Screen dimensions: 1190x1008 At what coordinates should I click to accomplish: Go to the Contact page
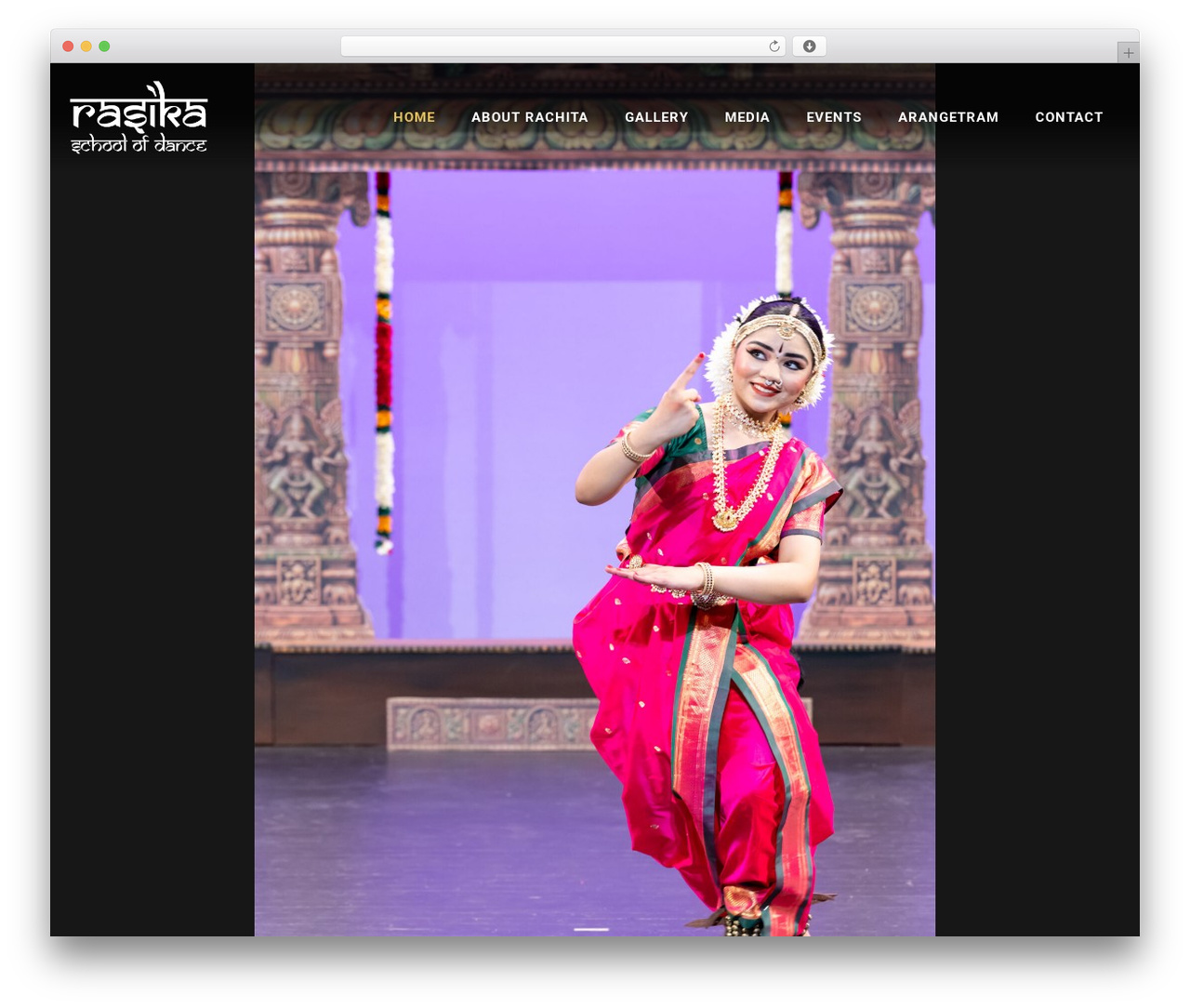[1069, 117]
